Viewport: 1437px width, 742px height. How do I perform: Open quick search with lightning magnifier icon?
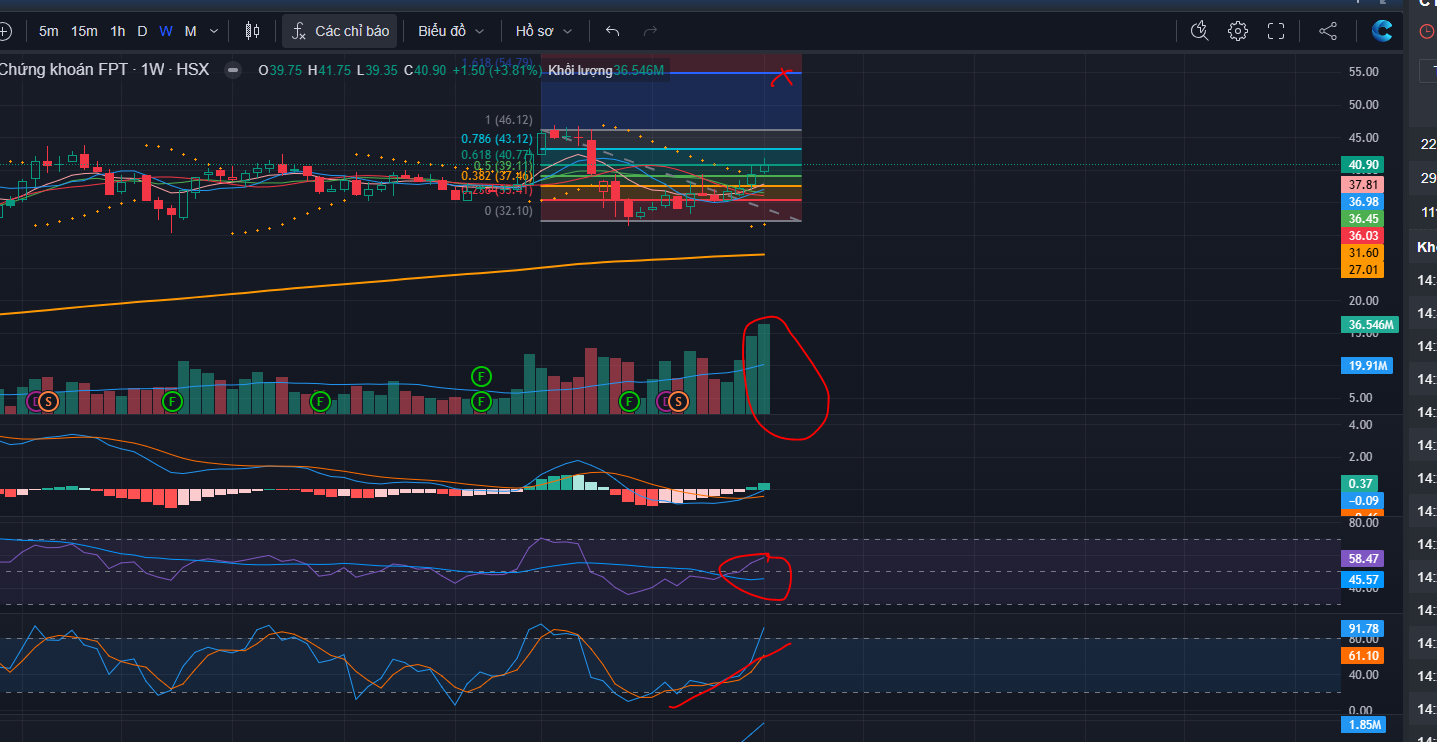pos(1200,31)
